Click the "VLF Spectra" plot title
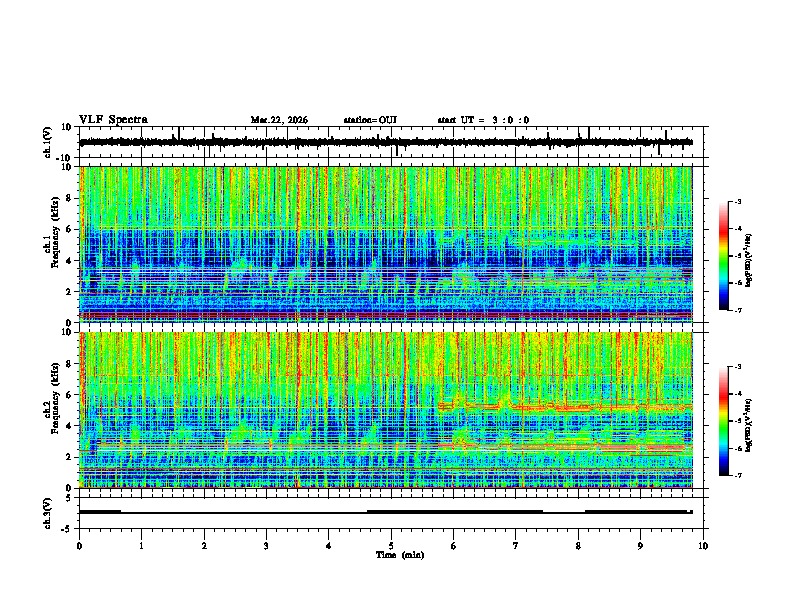 113,120
